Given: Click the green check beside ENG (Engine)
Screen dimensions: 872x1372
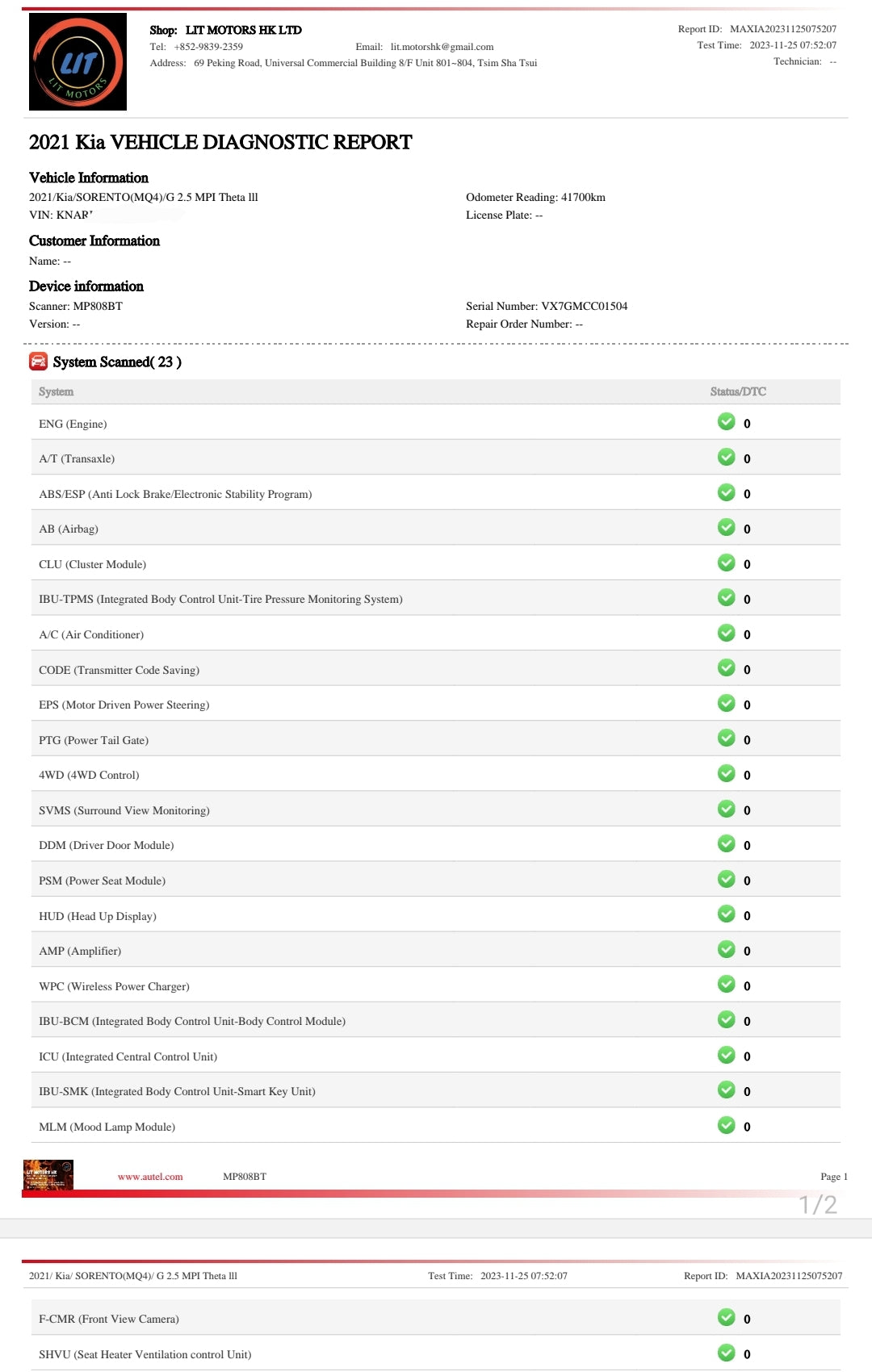Looking at the screenshot, I should tap(727, 422).
